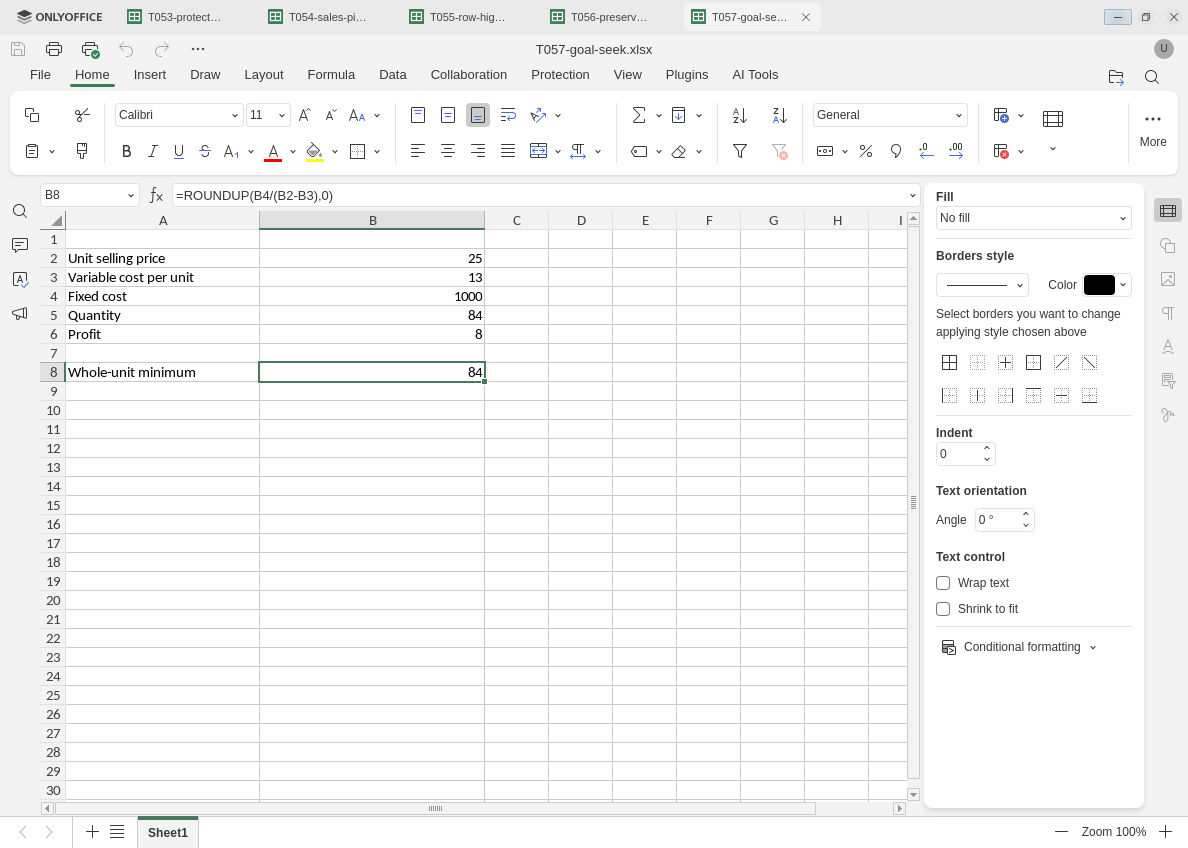This screenshot has height=848, width=1188.
Task: Toggle Align middle vertical alignment
Action: pos(448,115)
